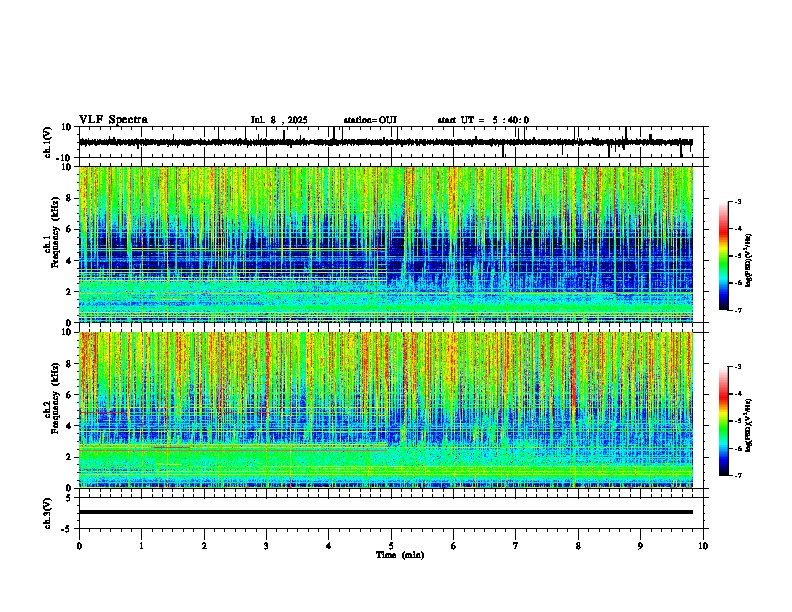Image resolution: width=792 pixels, height=612 pixels.
Task: Click time axis tick label "3"
Action: tap(266, 546)
